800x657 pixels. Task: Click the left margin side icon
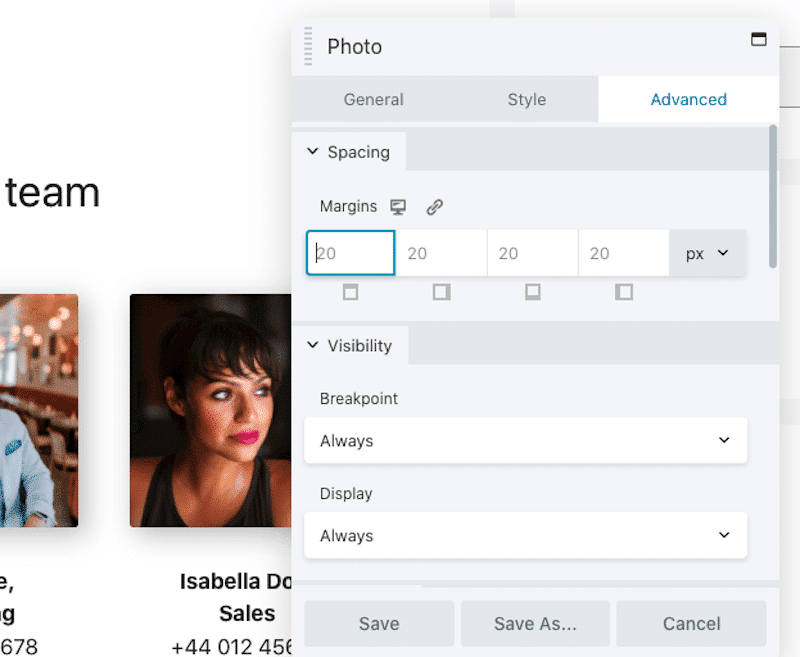click(x=624, y=292)
